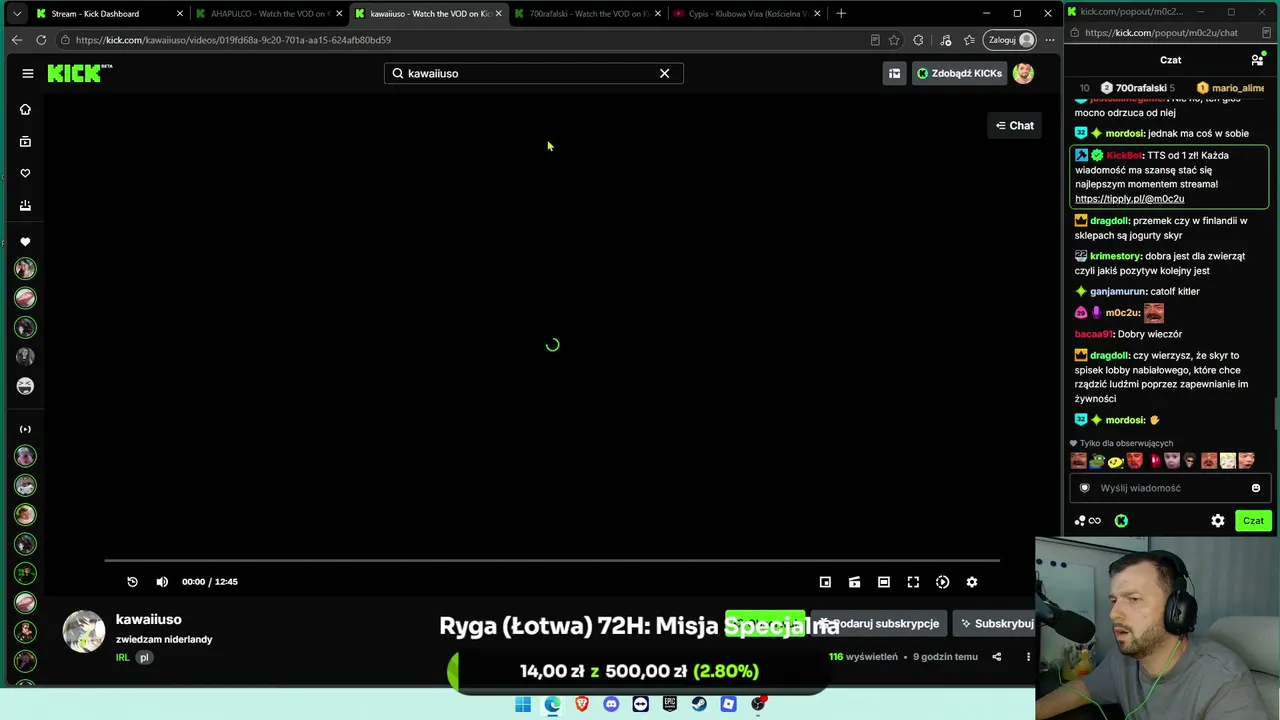Switch to the AHAPULCO VOD tab

pos(268,13)
